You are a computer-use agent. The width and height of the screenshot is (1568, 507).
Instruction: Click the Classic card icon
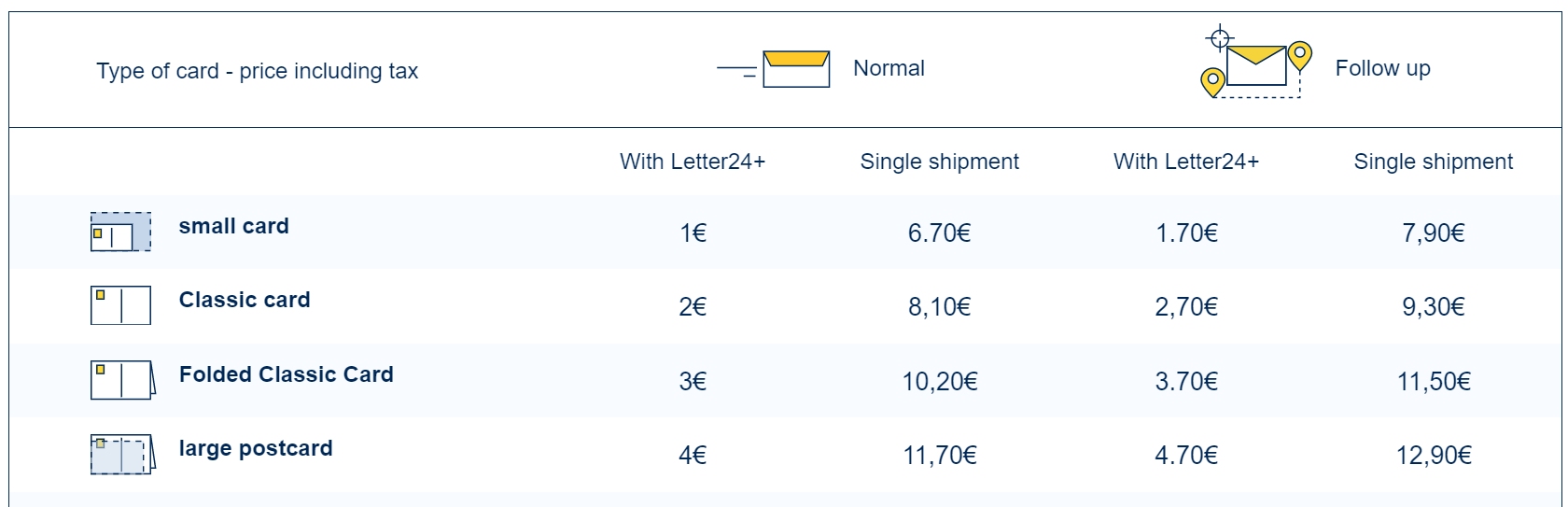(x=120, y=305)
